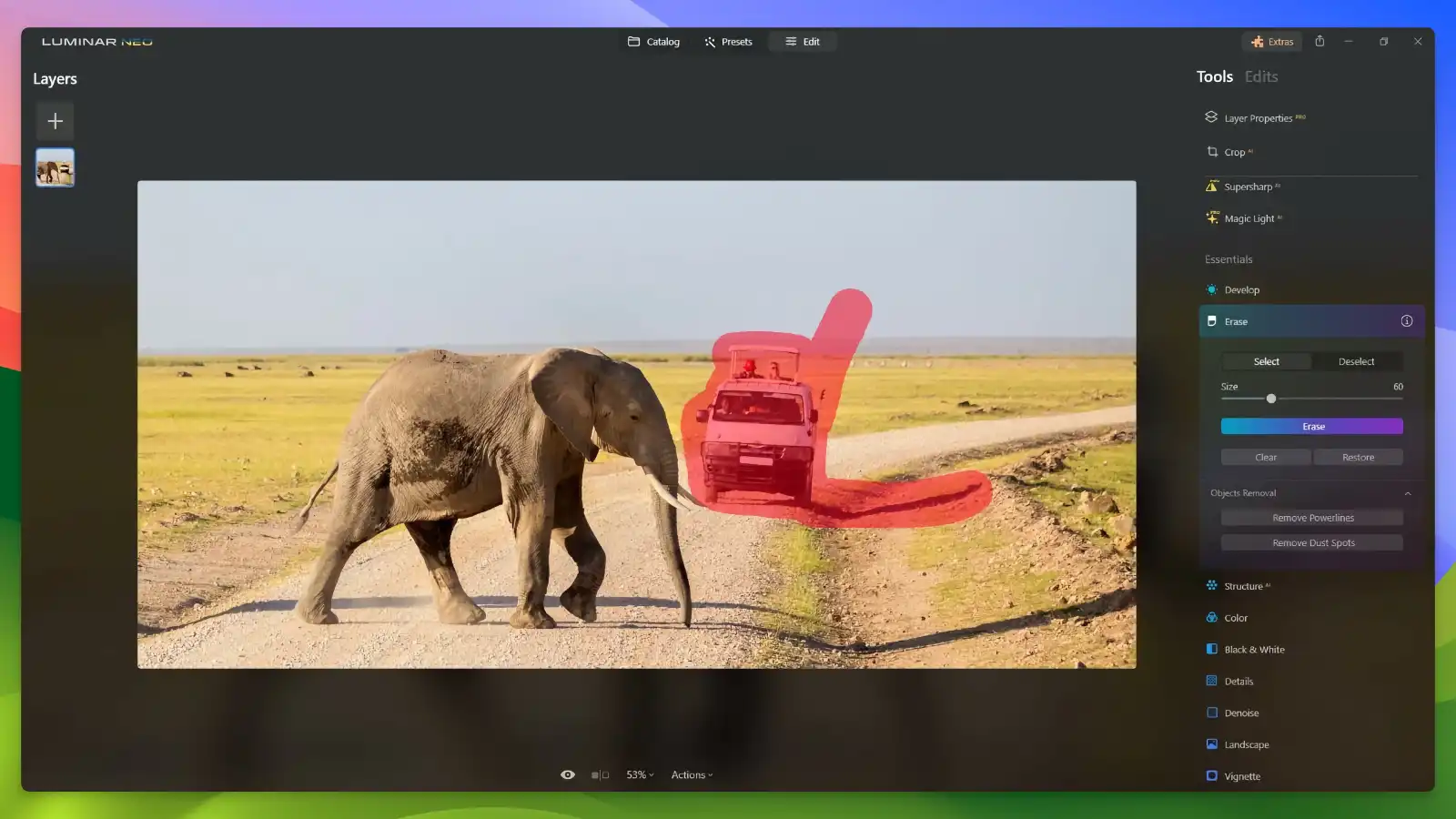This screenshot has width=1456, height=819.
Task: Toggle the eye preview icon below the canvas
Action: 568,774
